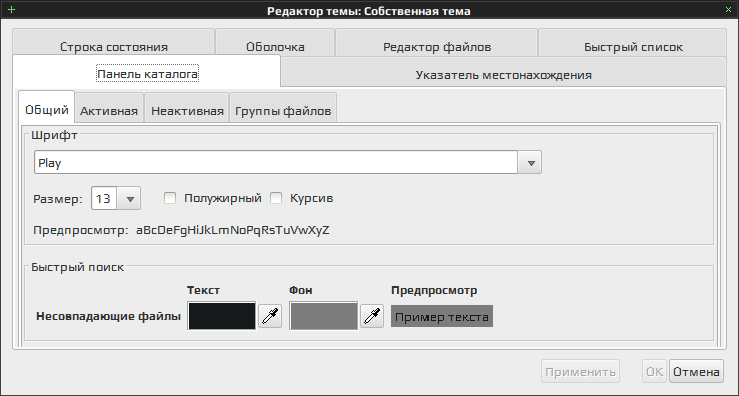Open the Размер size dropdown arrow
739x396 pixels.
coord(129,198)
